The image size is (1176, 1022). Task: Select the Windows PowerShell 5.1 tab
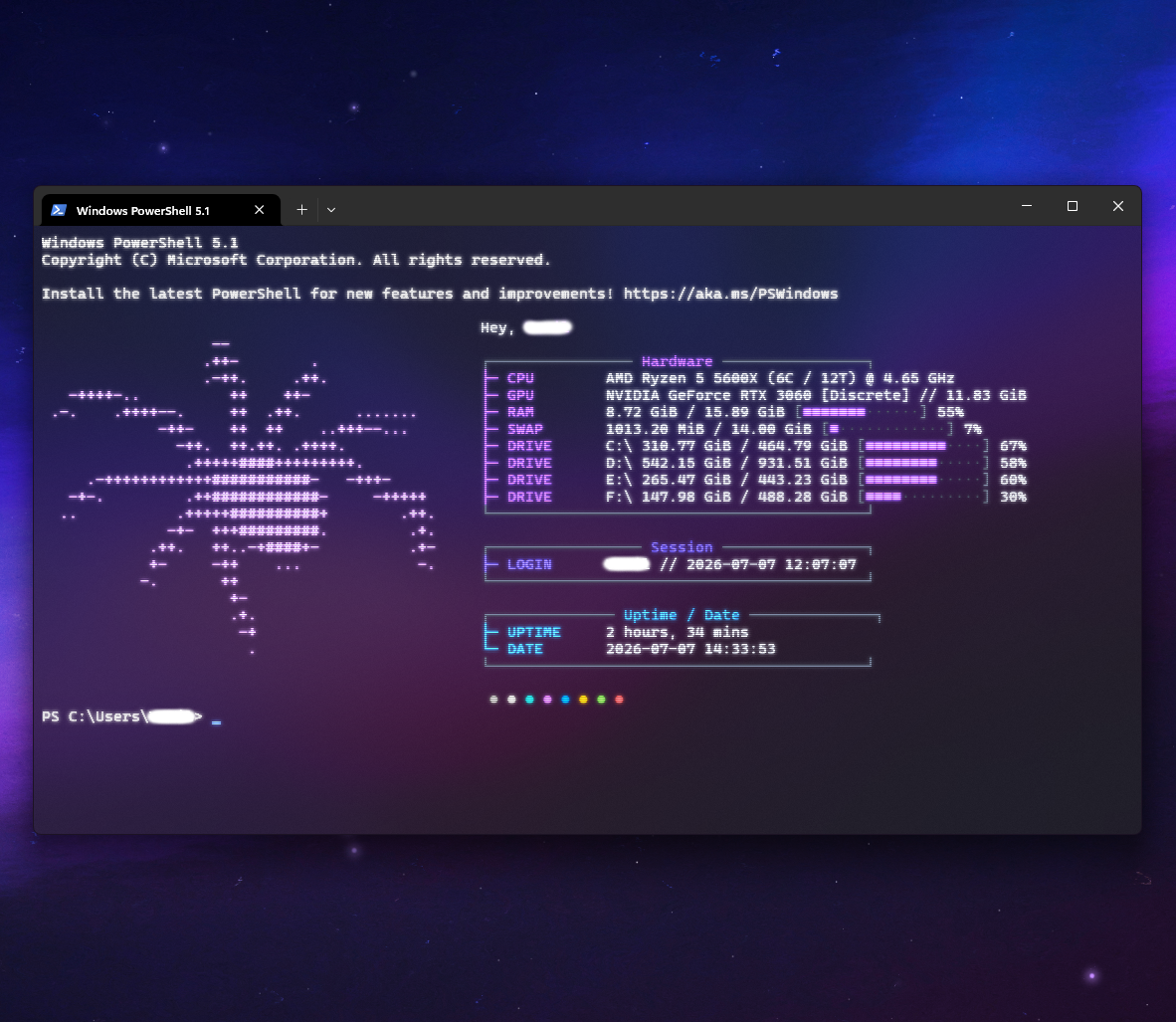(x=160, y=210)
